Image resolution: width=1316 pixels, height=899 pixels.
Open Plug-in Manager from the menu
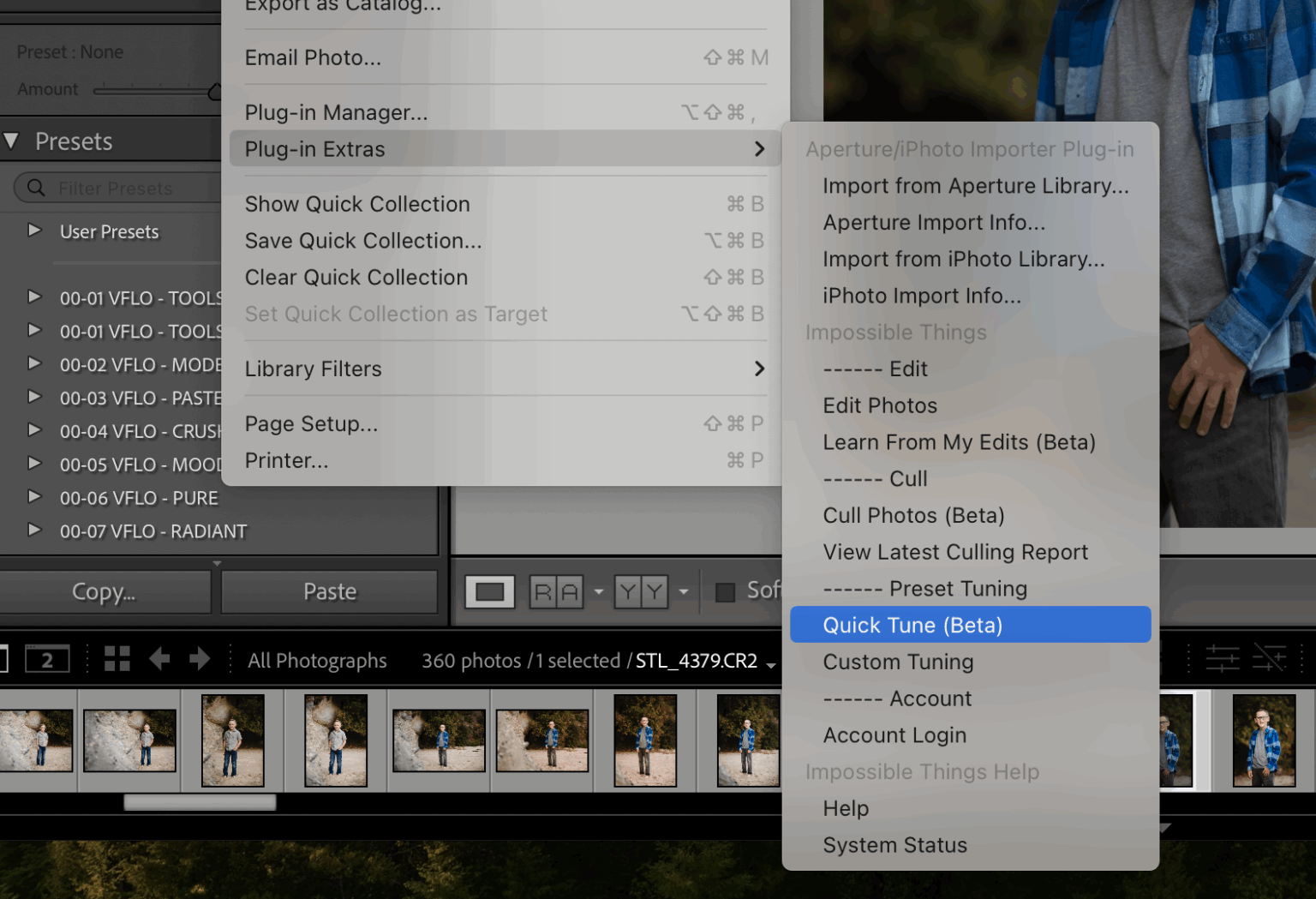point(336,112)
